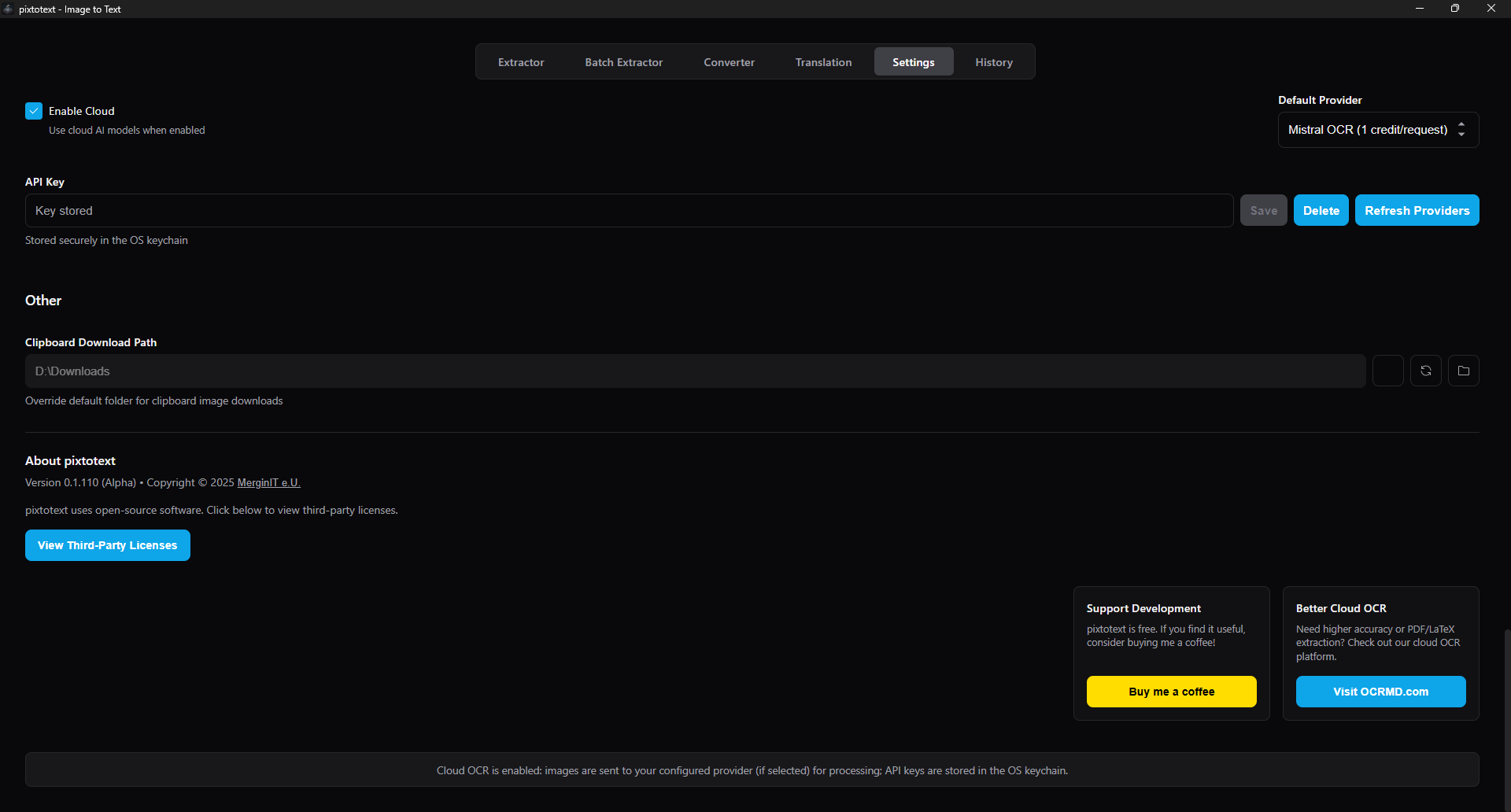Image resolution: width=1511 pixels, height=812 pixels.
Task: Open View Third-Party Licenses
Action: [x=108, y=545]
